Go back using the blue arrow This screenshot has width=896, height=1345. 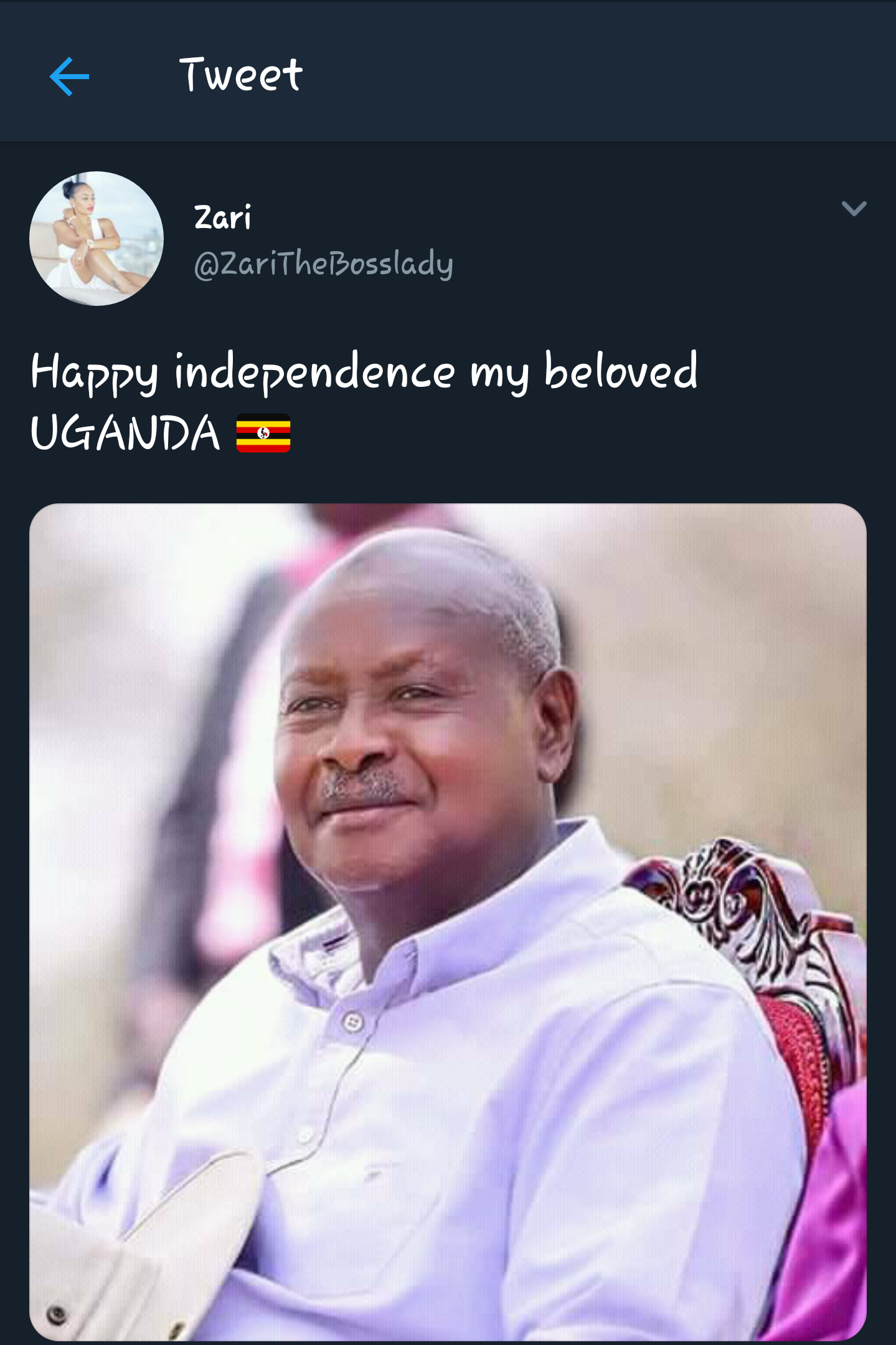[x=69, y=77]
